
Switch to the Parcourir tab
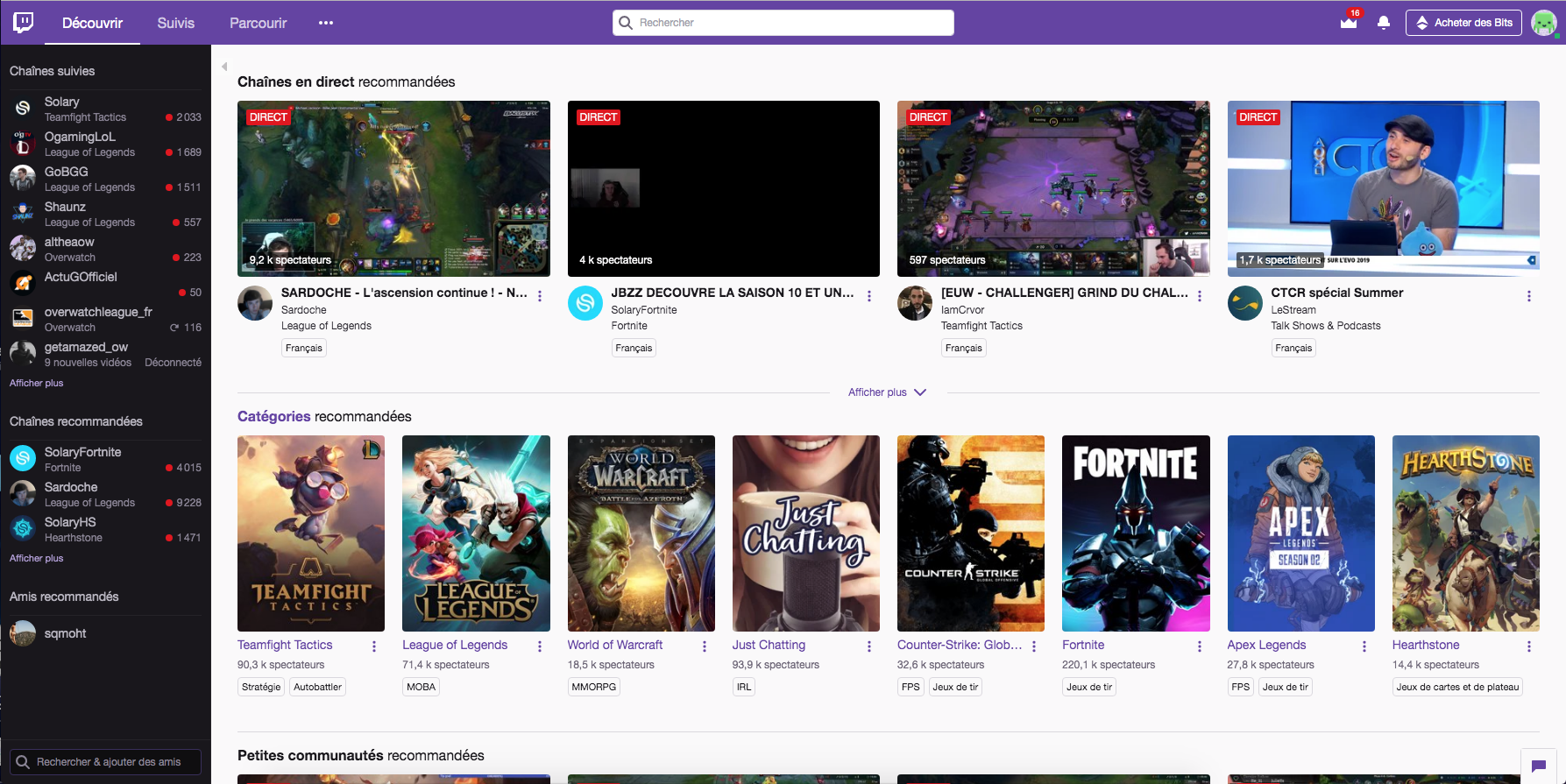[258, 23]
